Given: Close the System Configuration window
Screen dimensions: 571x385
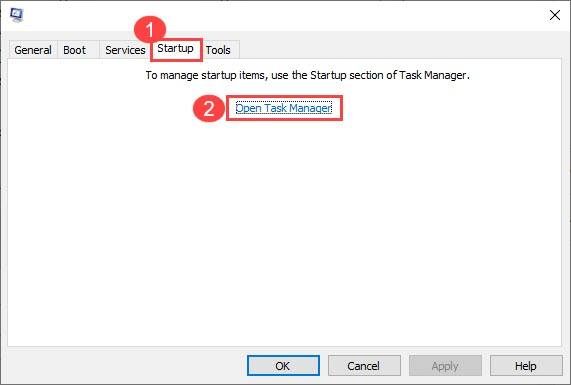Looking at the screenshot, I should (x=555, y=15).
